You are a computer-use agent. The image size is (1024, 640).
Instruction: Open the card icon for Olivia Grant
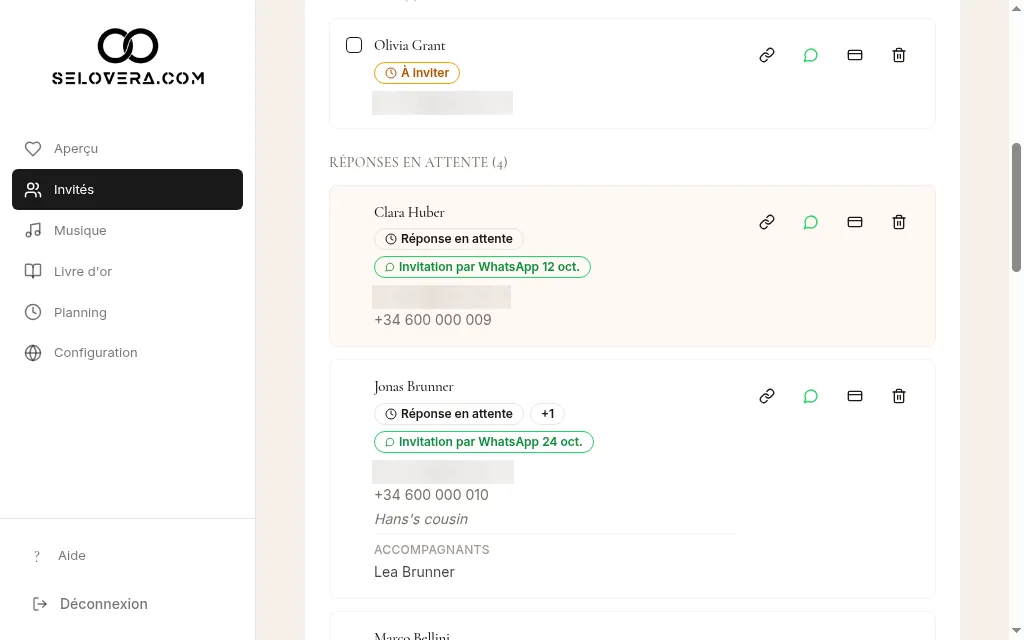[x=855, y=55]
